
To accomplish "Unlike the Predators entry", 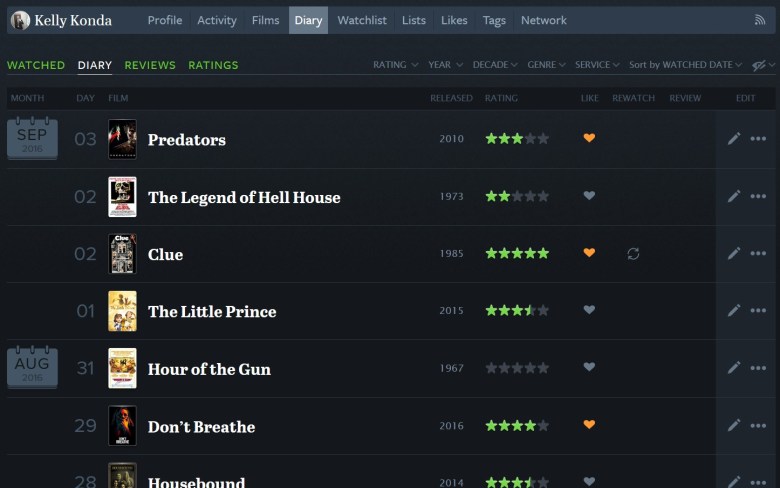I will click(x=589, y=138).
